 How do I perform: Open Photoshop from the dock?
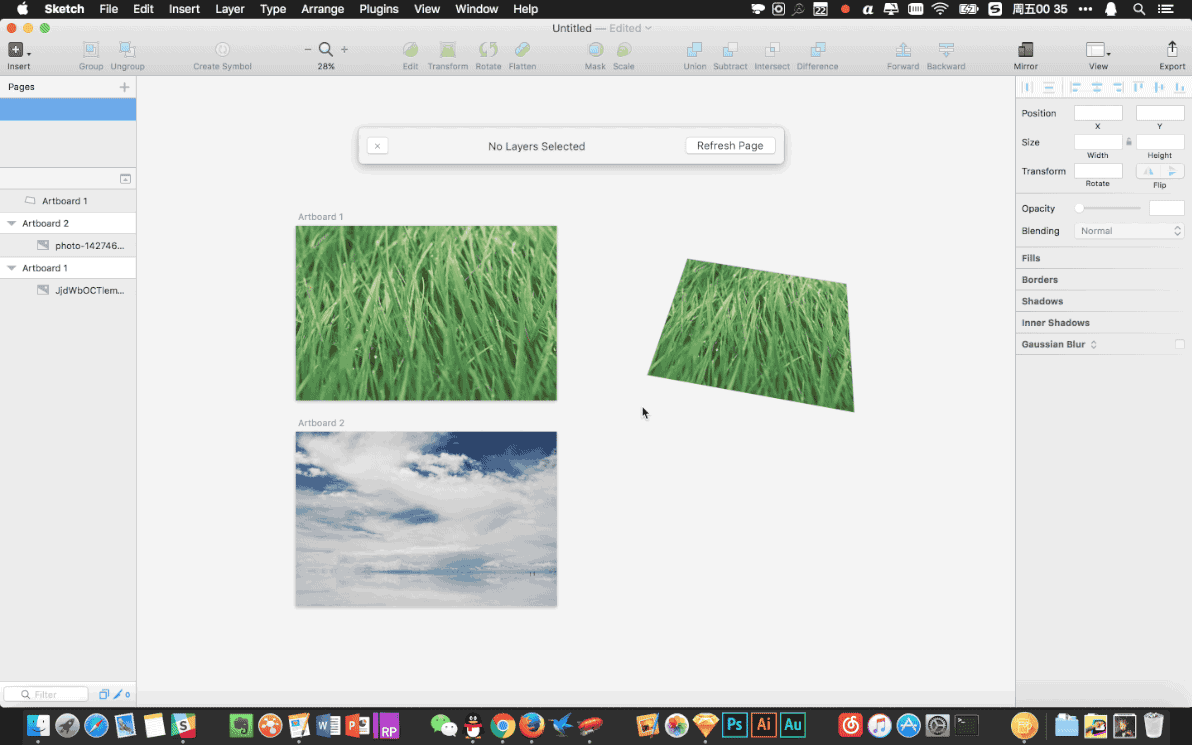click(x=734, y=724)
